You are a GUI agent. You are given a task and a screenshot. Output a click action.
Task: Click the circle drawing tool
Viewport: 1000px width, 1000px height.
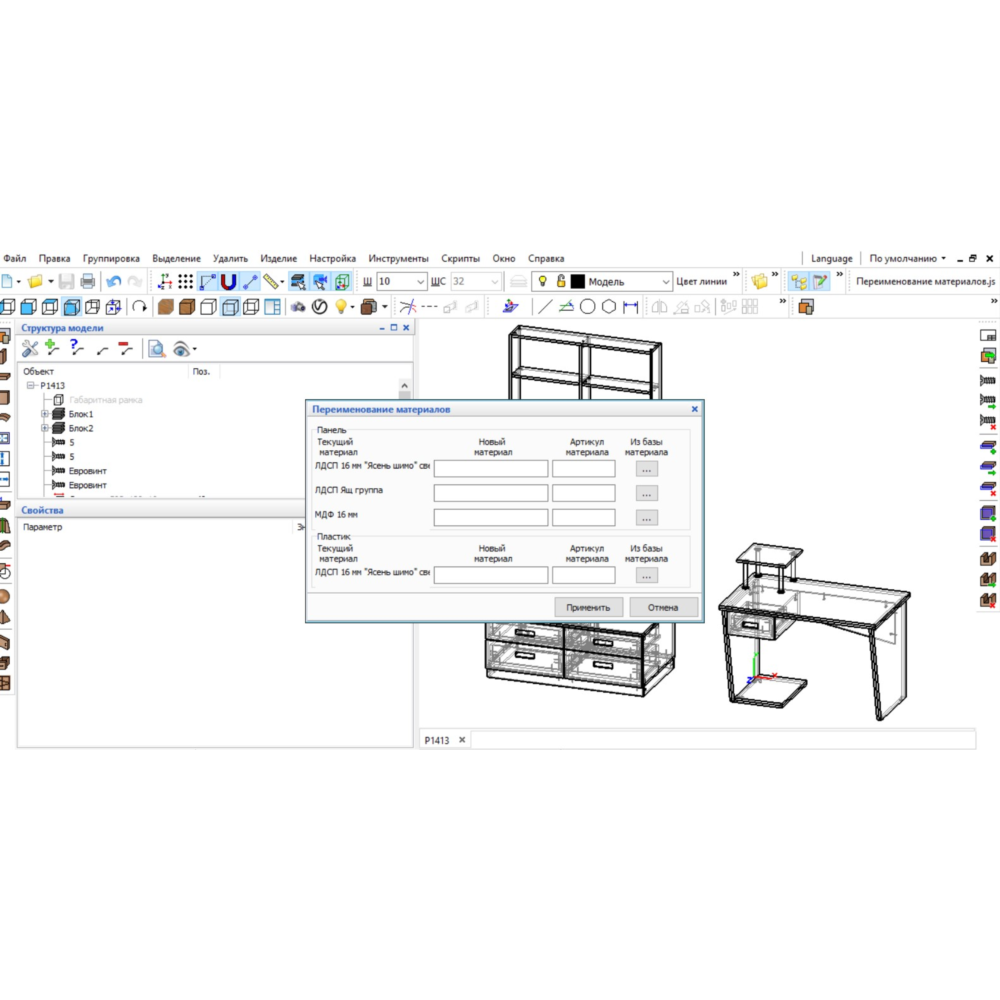588,307
